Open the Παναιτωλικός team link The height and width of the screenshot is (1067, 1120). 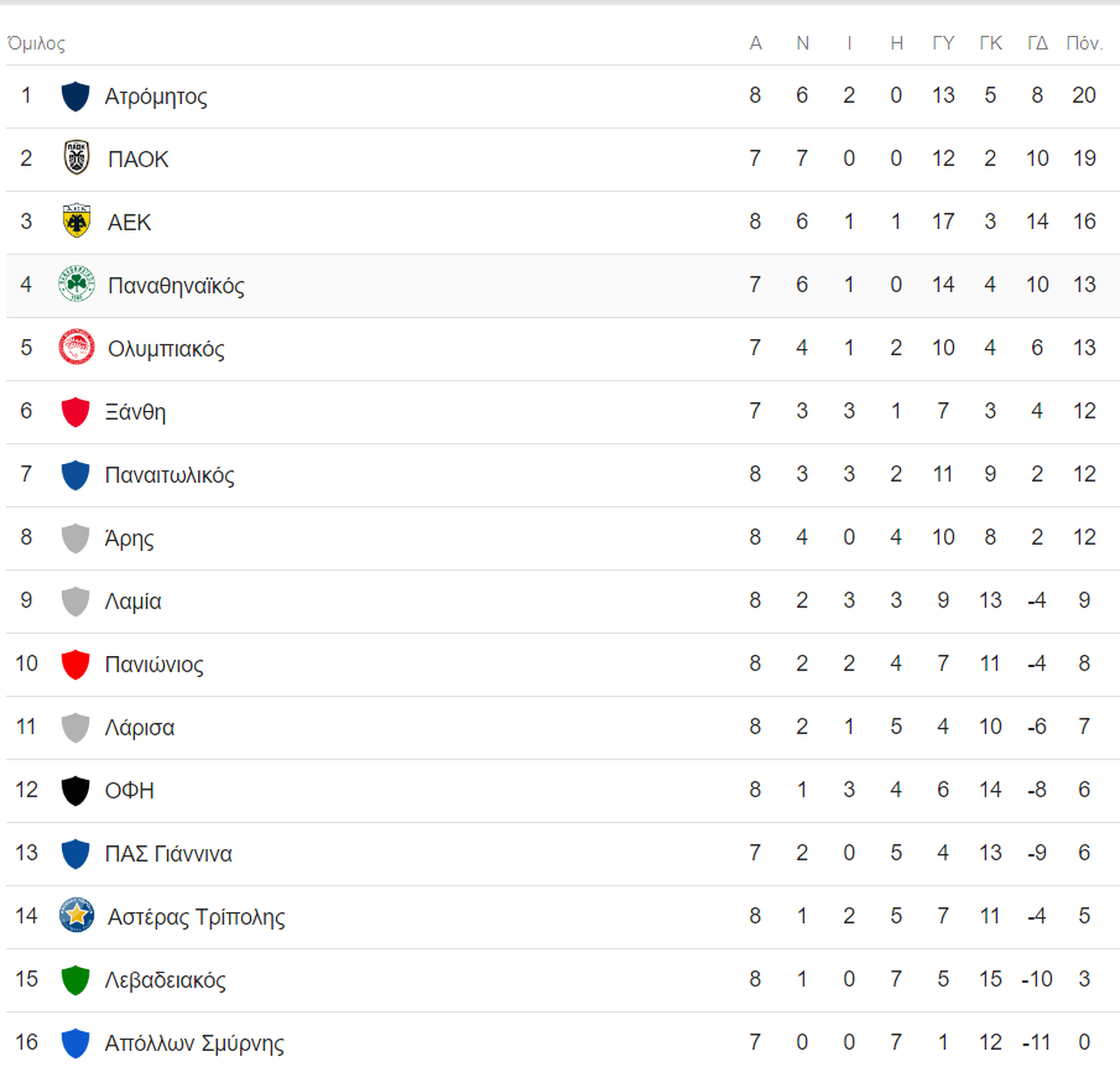(170, 475)
